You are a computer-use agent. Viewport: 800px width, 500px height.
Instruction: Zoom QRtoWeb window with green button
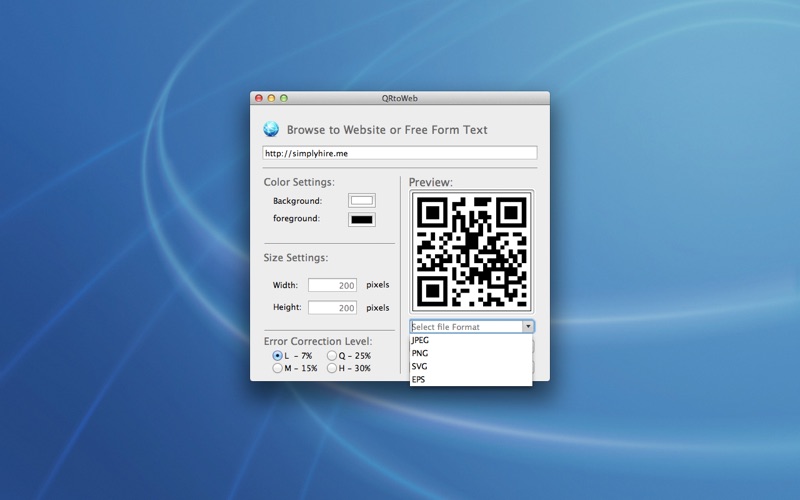284,98
